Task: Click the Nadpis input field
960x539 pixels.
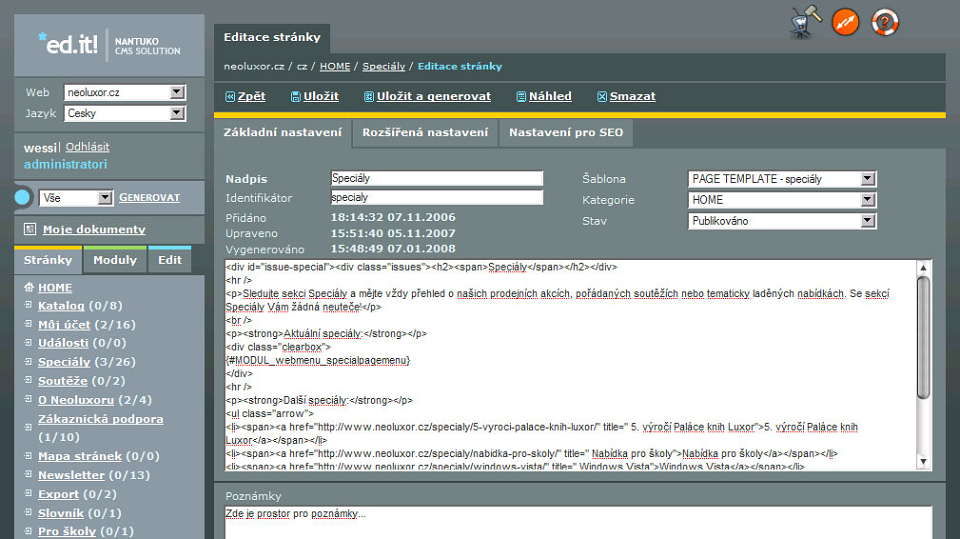Action: tap(437, 178)
